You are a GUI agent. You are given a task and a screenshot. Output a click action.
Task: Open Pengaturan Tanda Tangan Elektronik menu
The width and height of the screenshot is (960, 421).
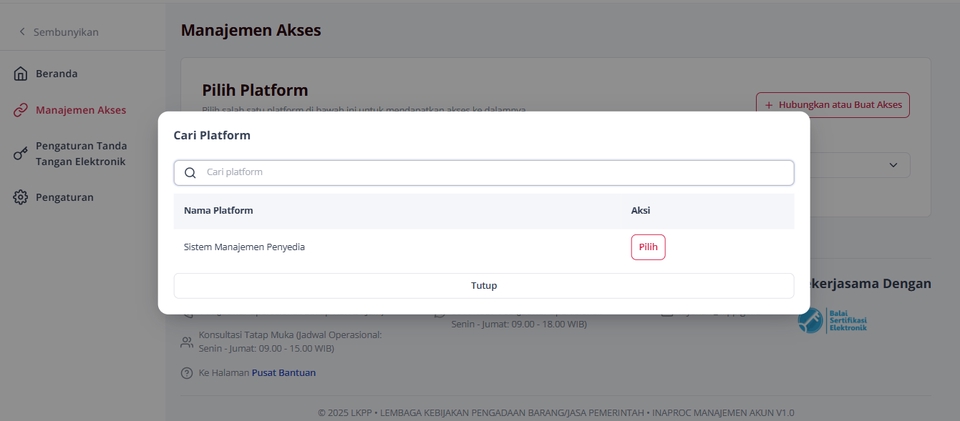click(81, 153)
